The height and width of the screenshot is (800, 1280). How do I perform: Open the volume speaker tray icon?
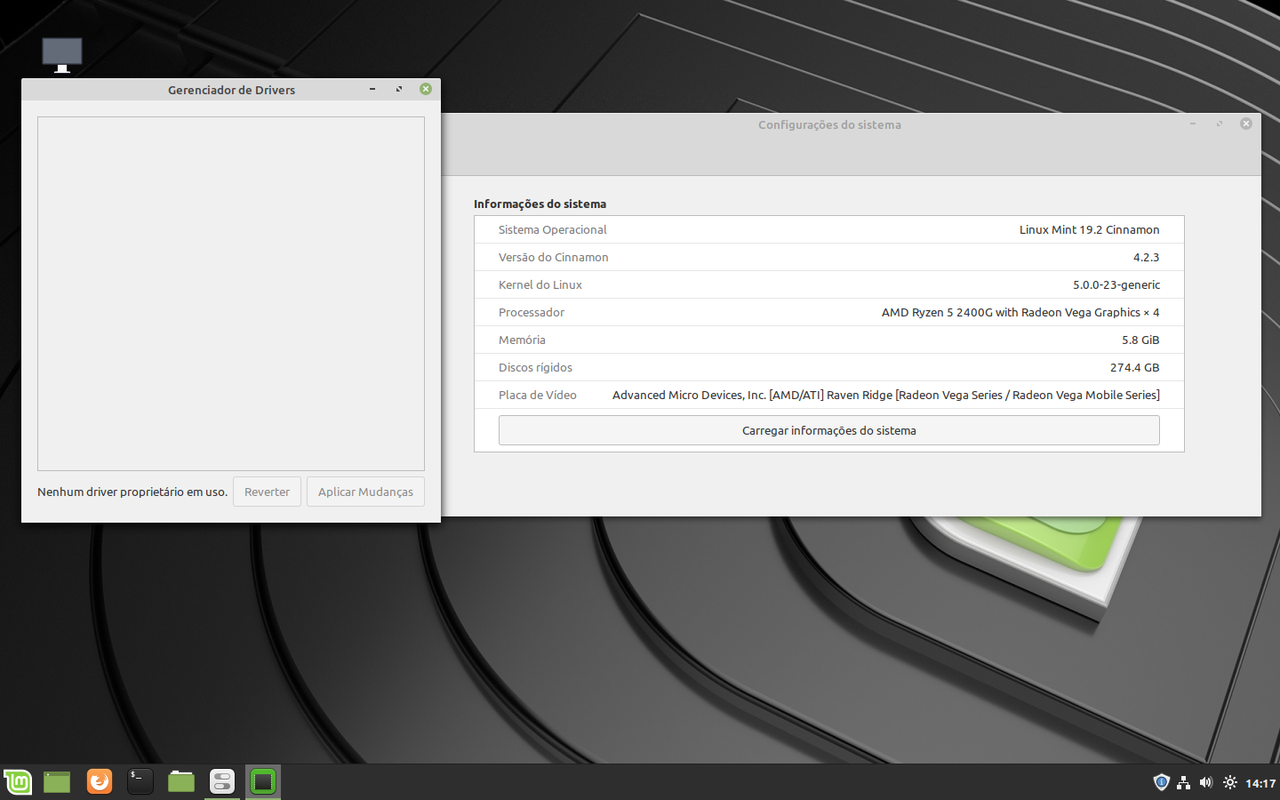point(1206,782)
